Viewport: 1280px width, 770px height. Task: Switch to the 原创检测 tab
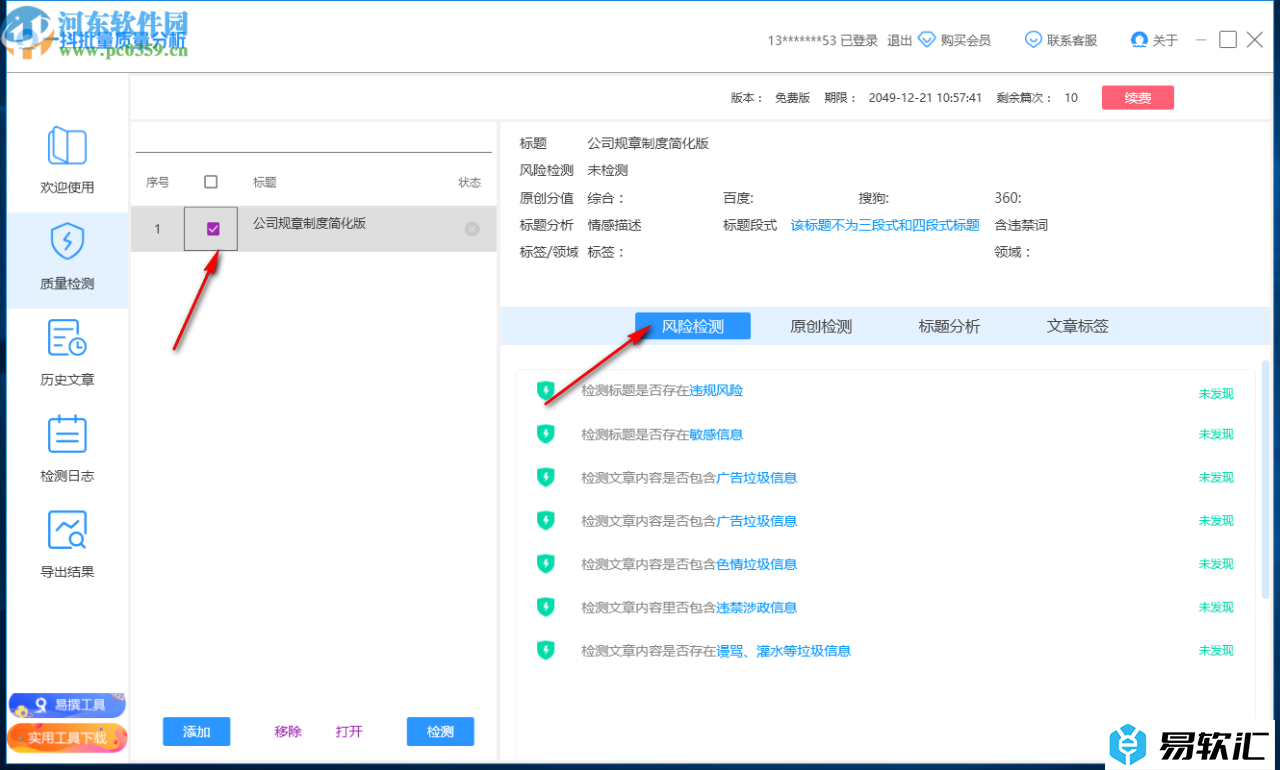tap(821, 326)
